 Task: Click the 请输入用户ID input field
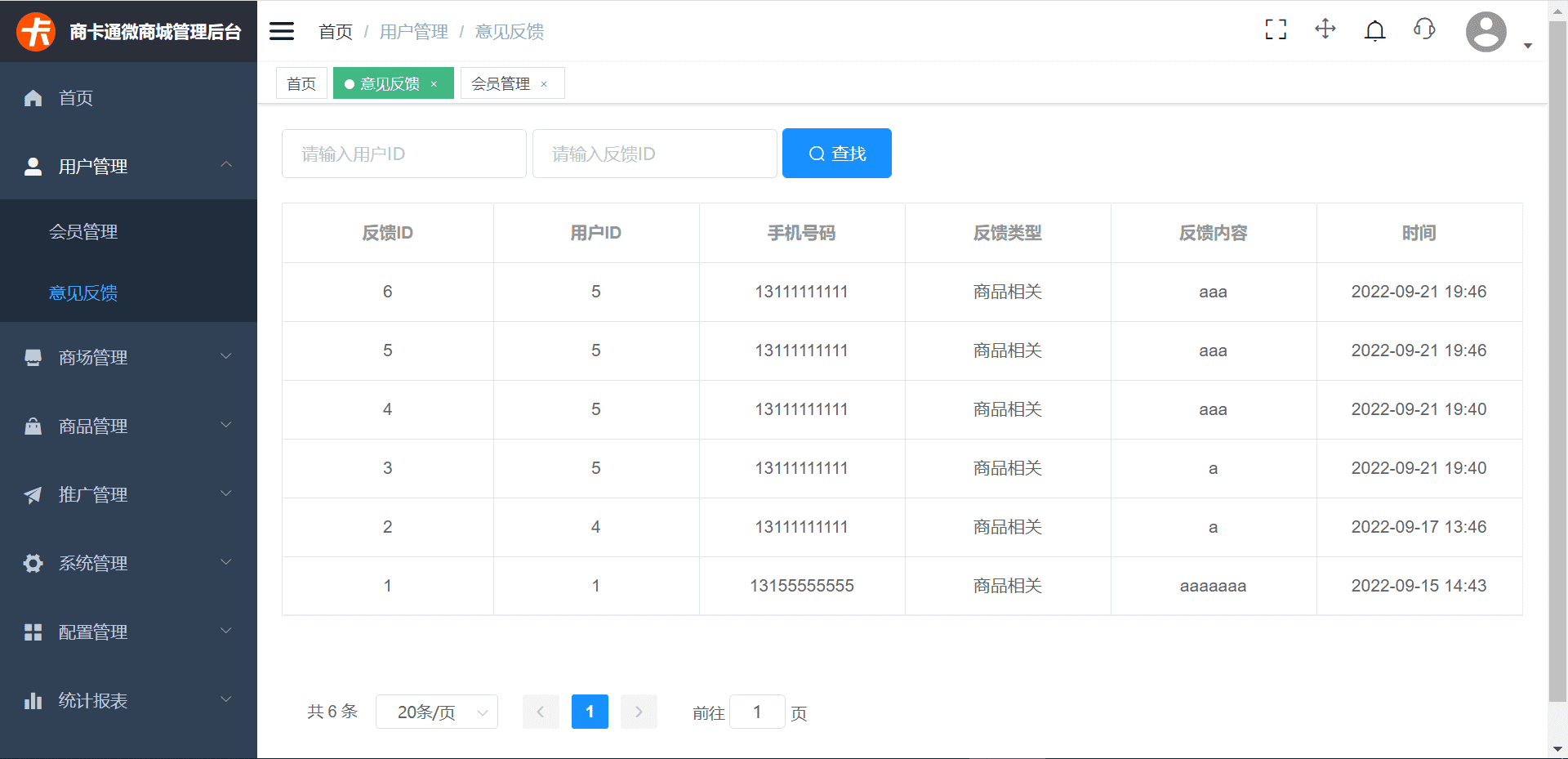click(x=403, y=153)
